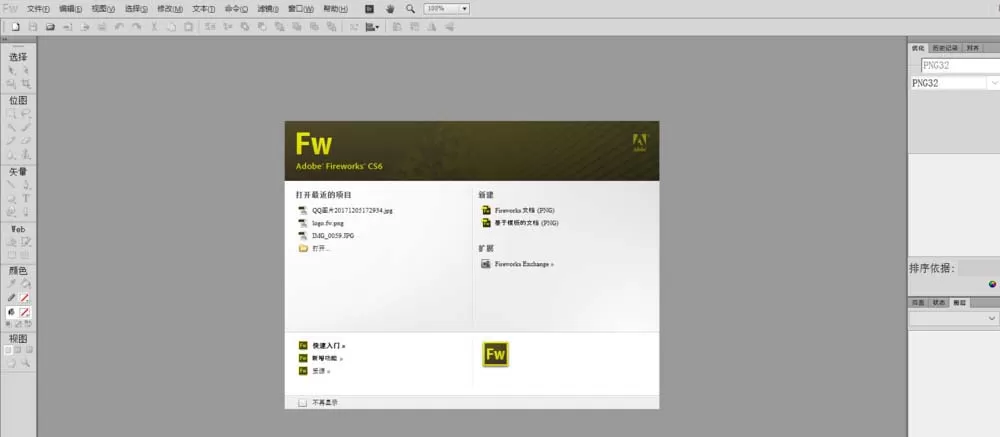Open the dropdown below the 图层 tab
The image size is (1000, 437).
(953, 318)
